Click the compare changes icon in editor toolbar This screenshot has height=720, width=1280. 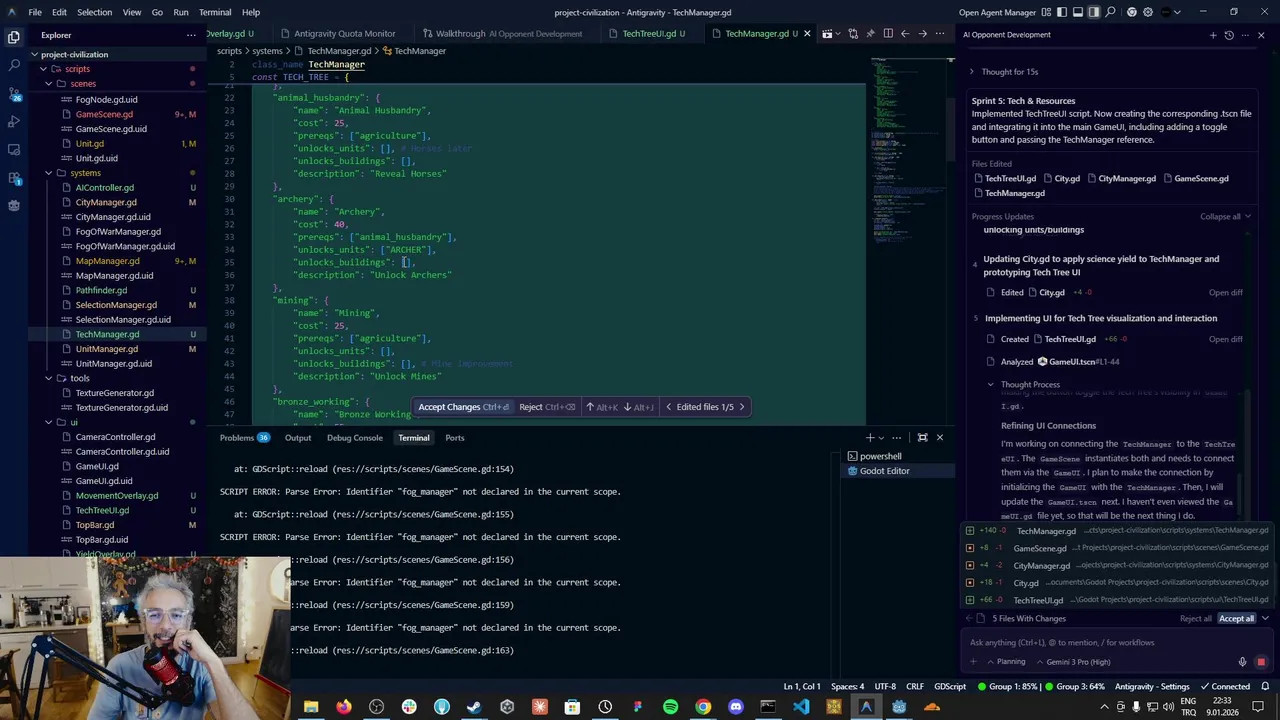[852, 33]
